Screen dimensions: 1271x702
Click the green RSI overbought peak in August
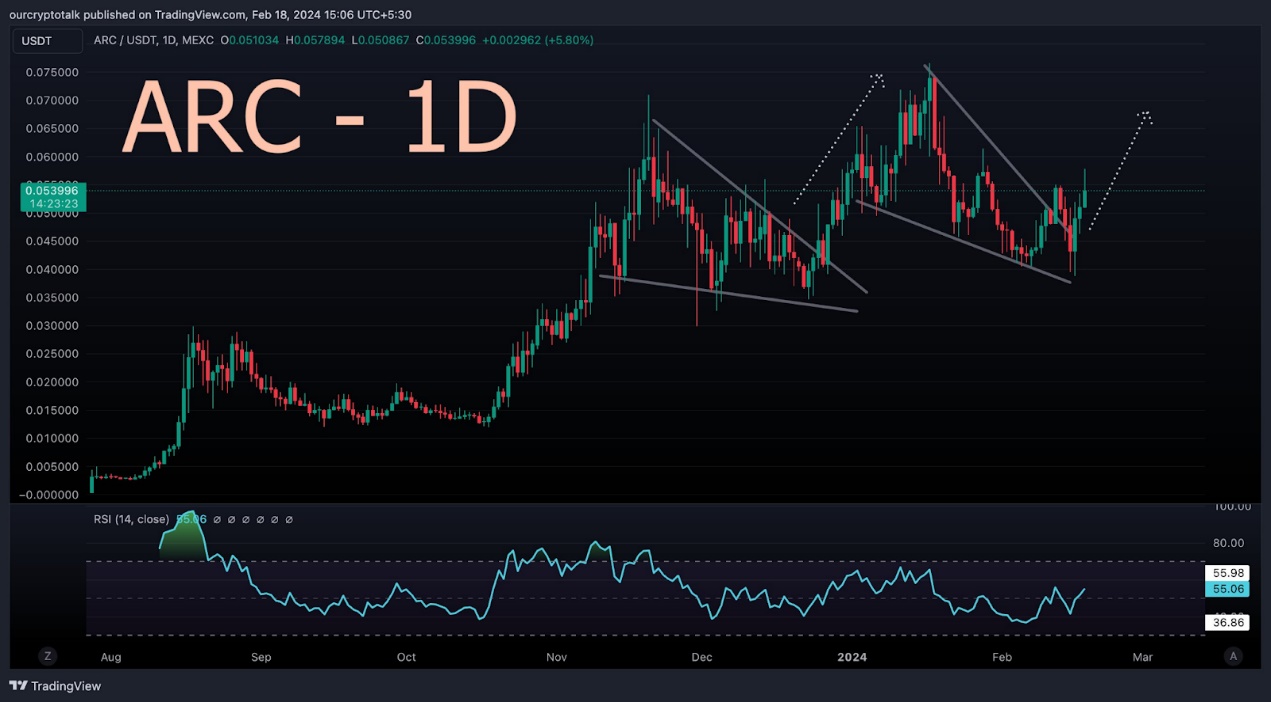[184, 530]
